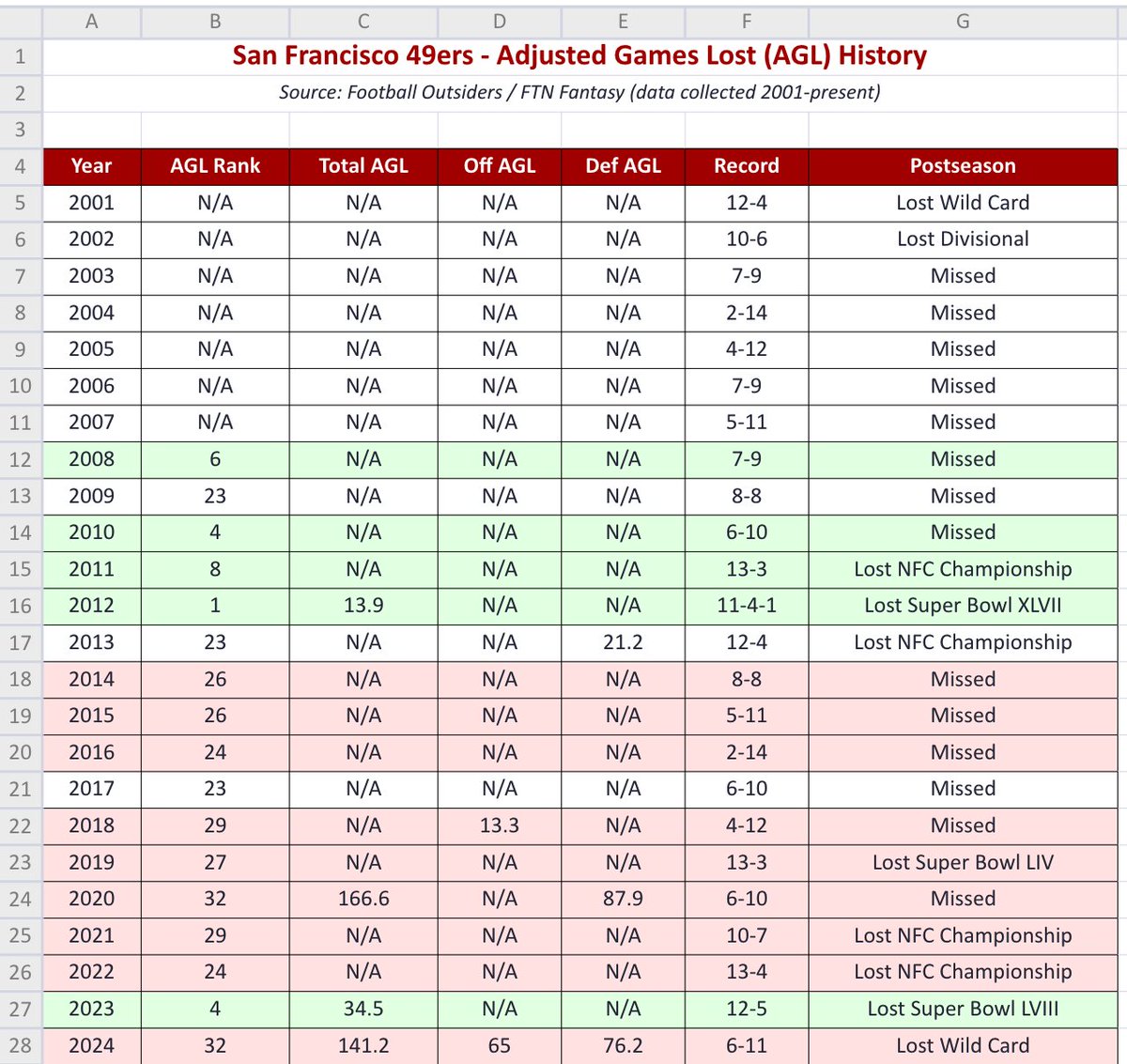Click the Def AGL value 21.2

[623, 642]
